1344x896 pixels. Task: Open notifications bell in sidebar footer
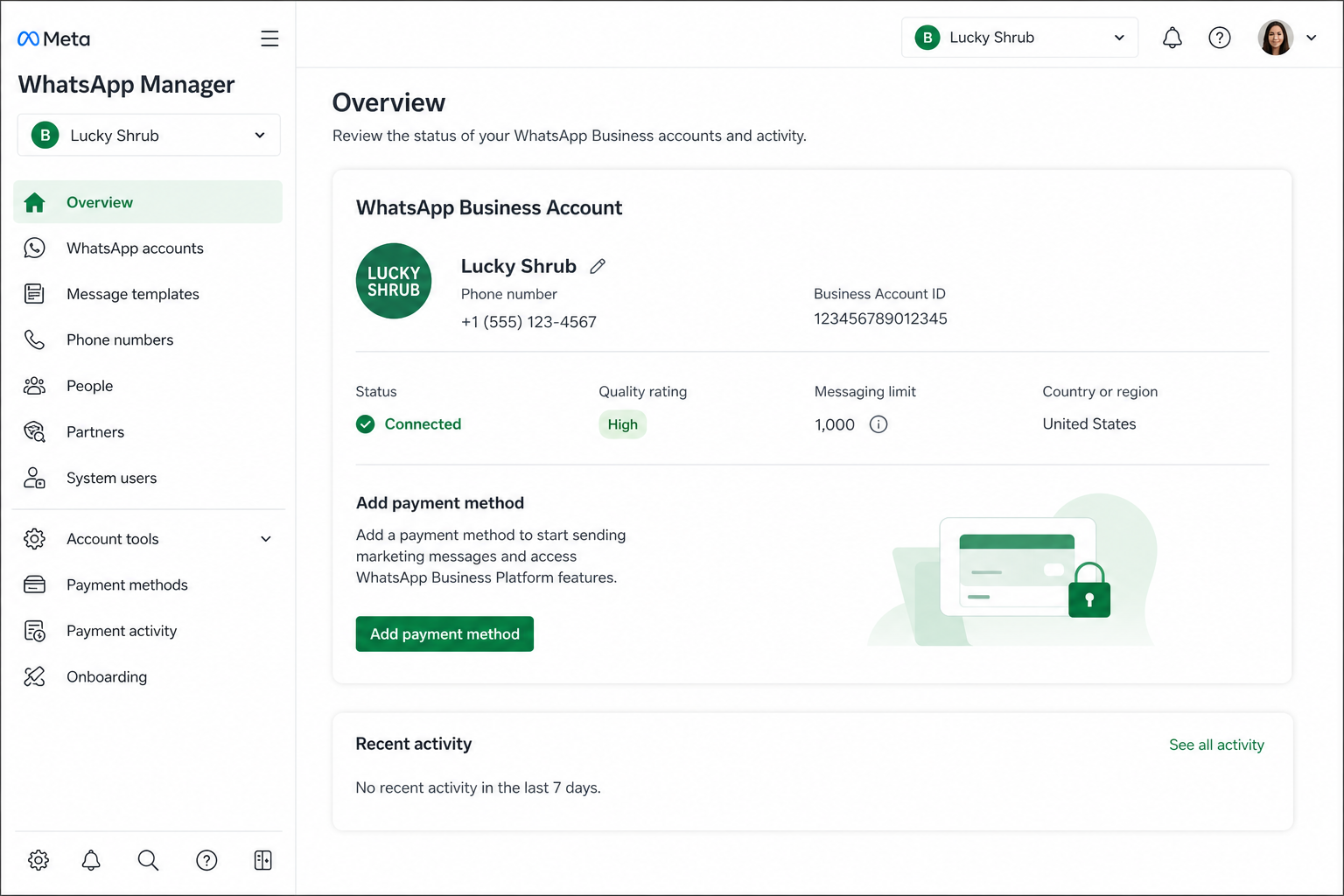91,860
